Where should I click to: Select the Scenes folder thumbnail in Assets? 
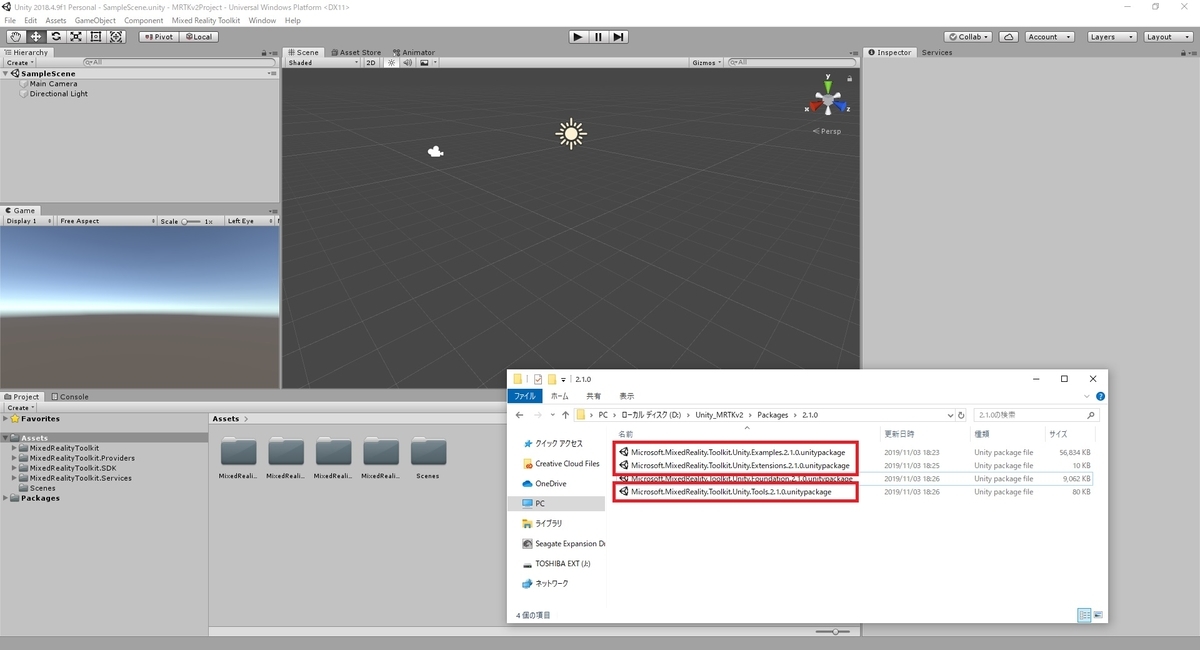(x=428, y=458)
